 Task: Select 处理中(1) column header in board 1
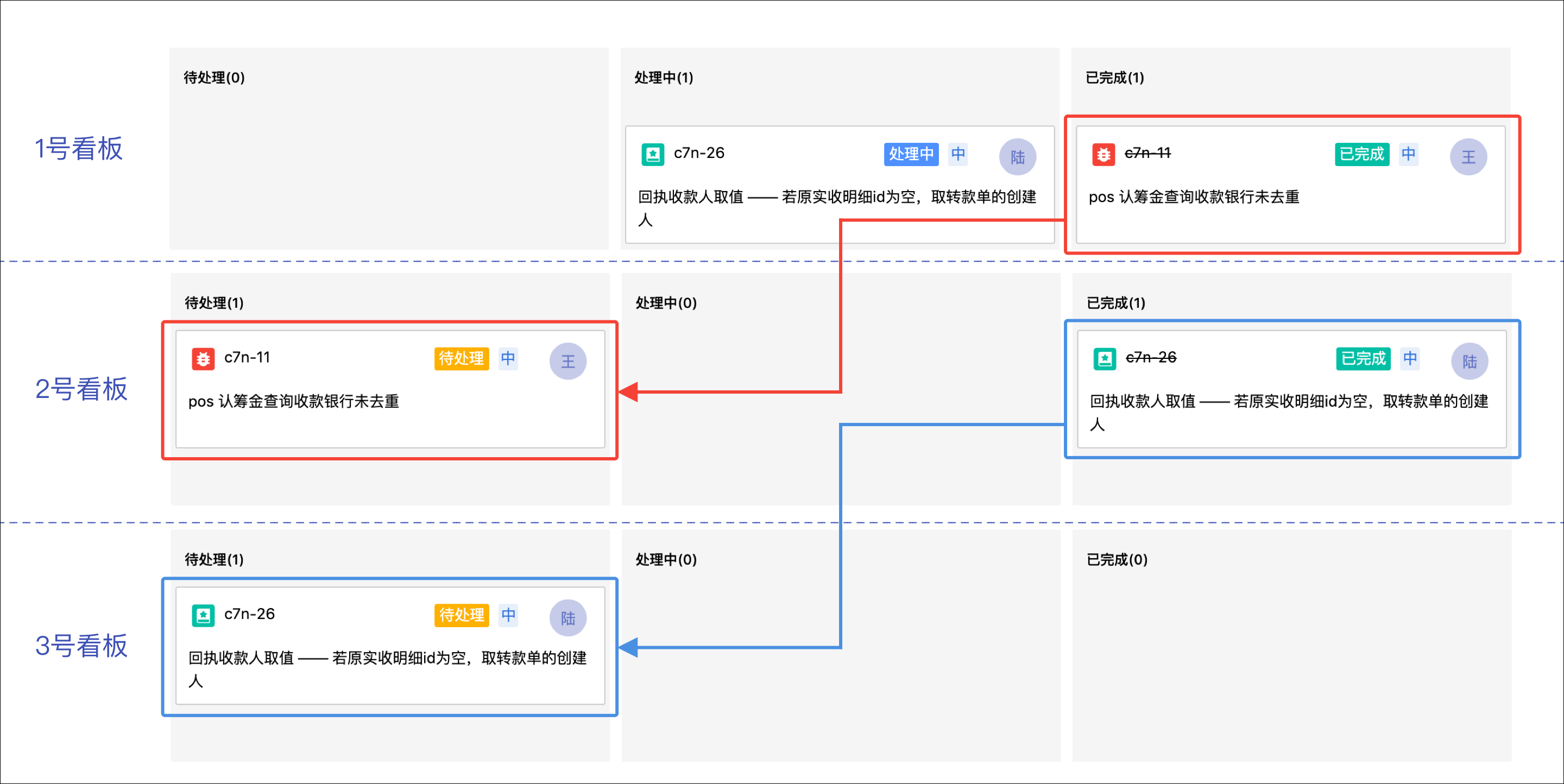[664, 78]
